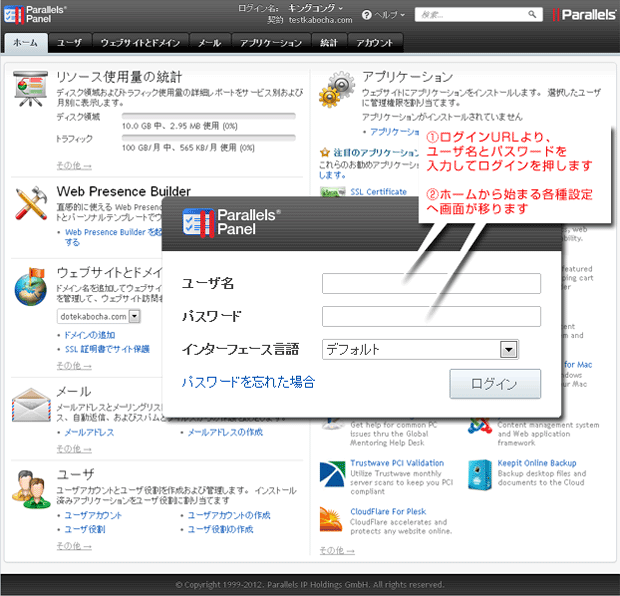Click the CloudFlare For Plesk icon
The image size is (620, 596).
pyautogui.click(x=331, y=519)
